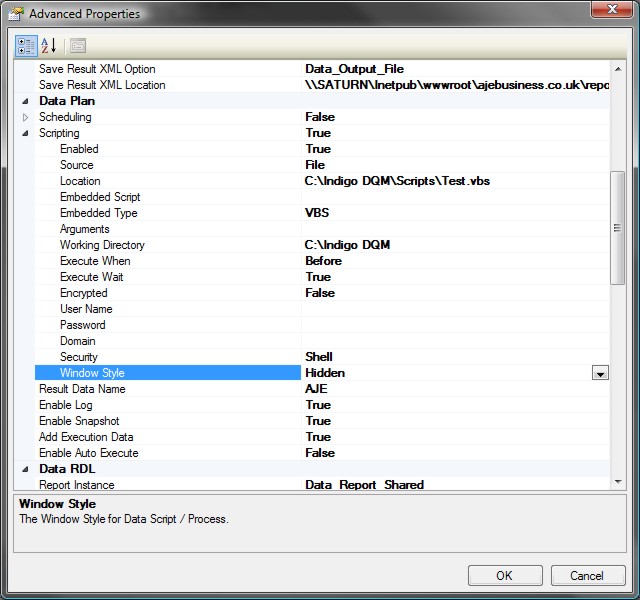Collapse the Data RDL category

(x=25, y=469)
